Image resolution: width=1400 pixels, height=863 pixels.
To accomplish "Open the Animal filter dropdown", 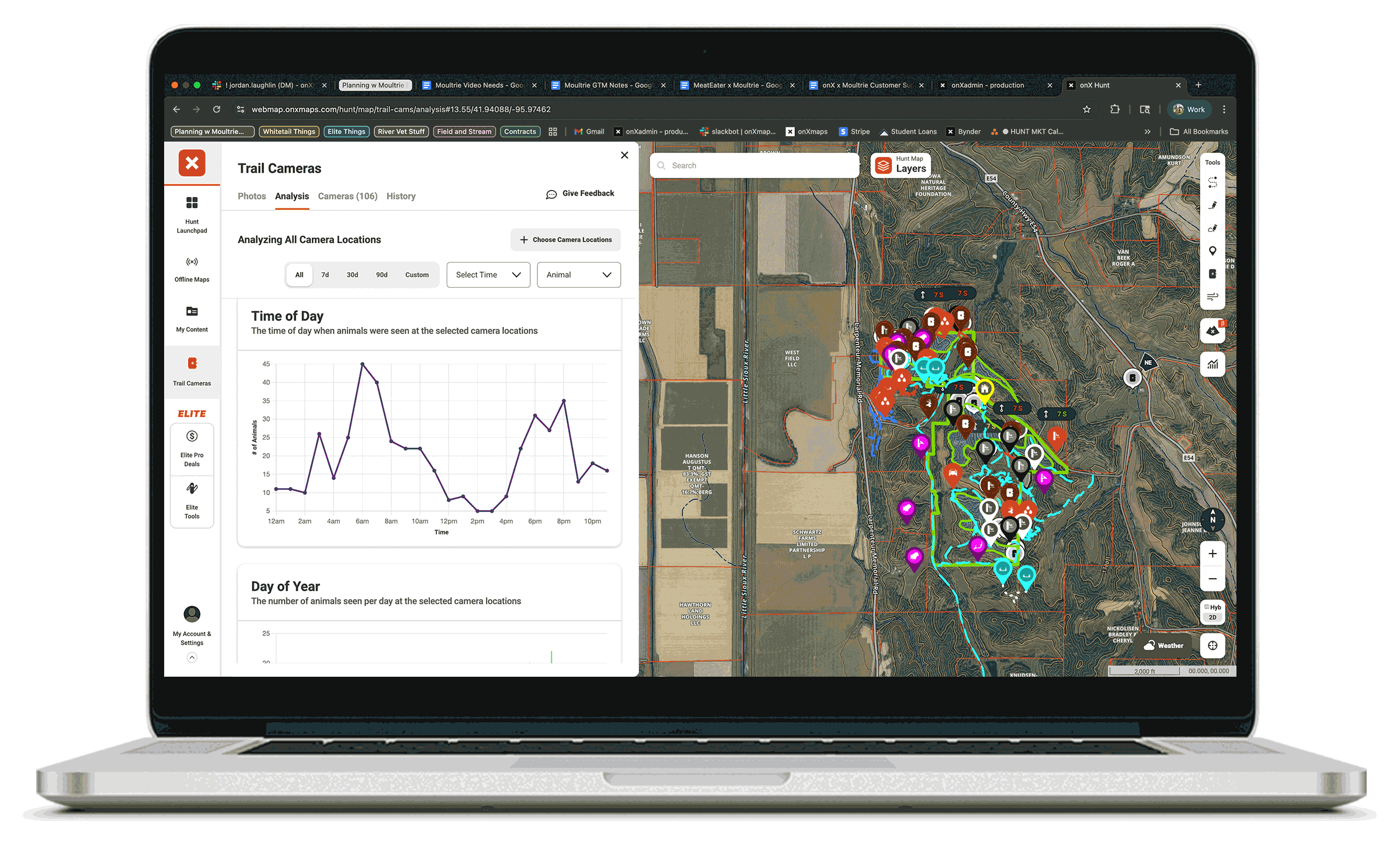I will click(x=578, y=275).
